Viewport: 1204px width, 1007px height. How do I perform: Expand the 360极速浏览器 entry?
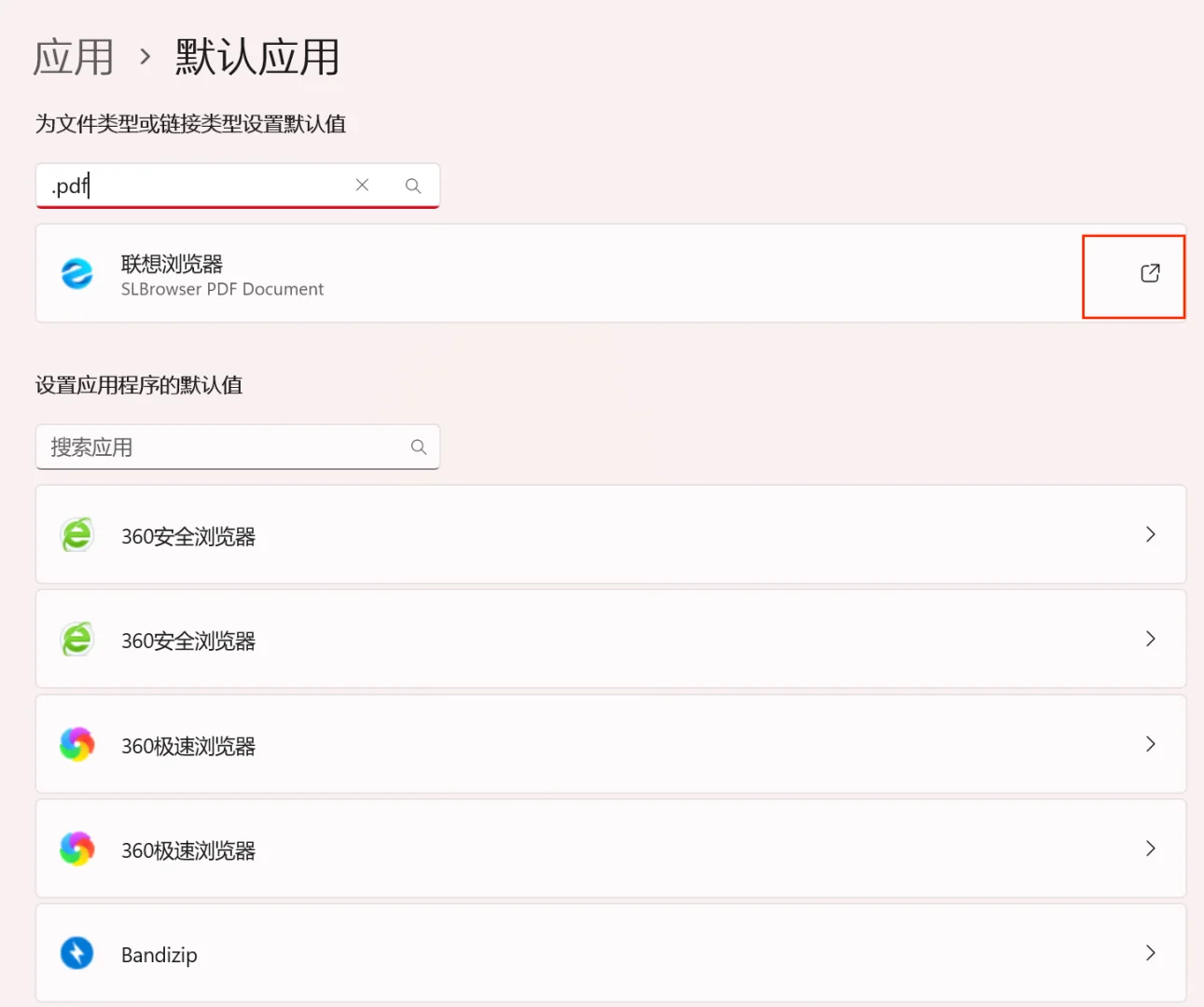[1150, 743]
